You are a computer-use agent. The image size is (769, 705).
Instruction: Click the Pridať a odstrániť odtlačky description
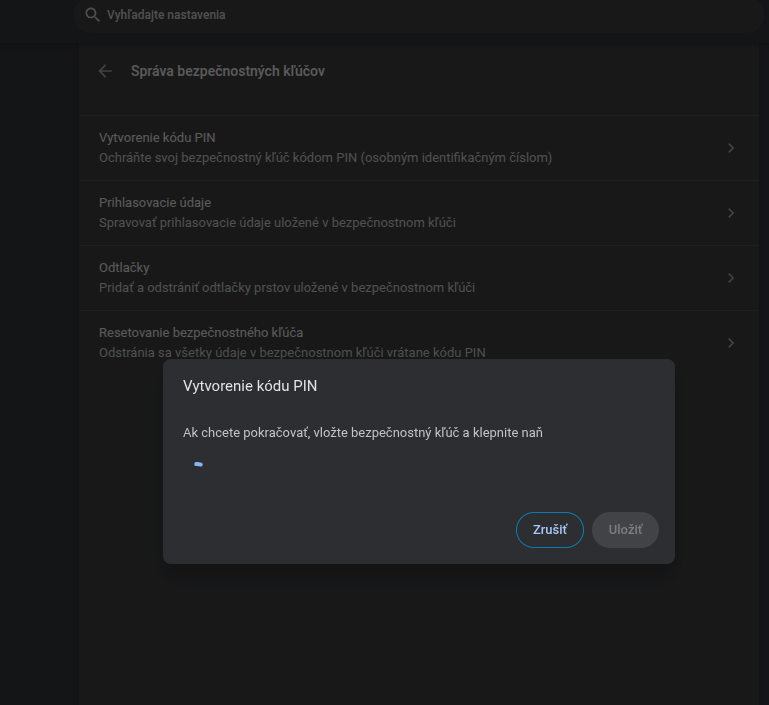(287, 288)
